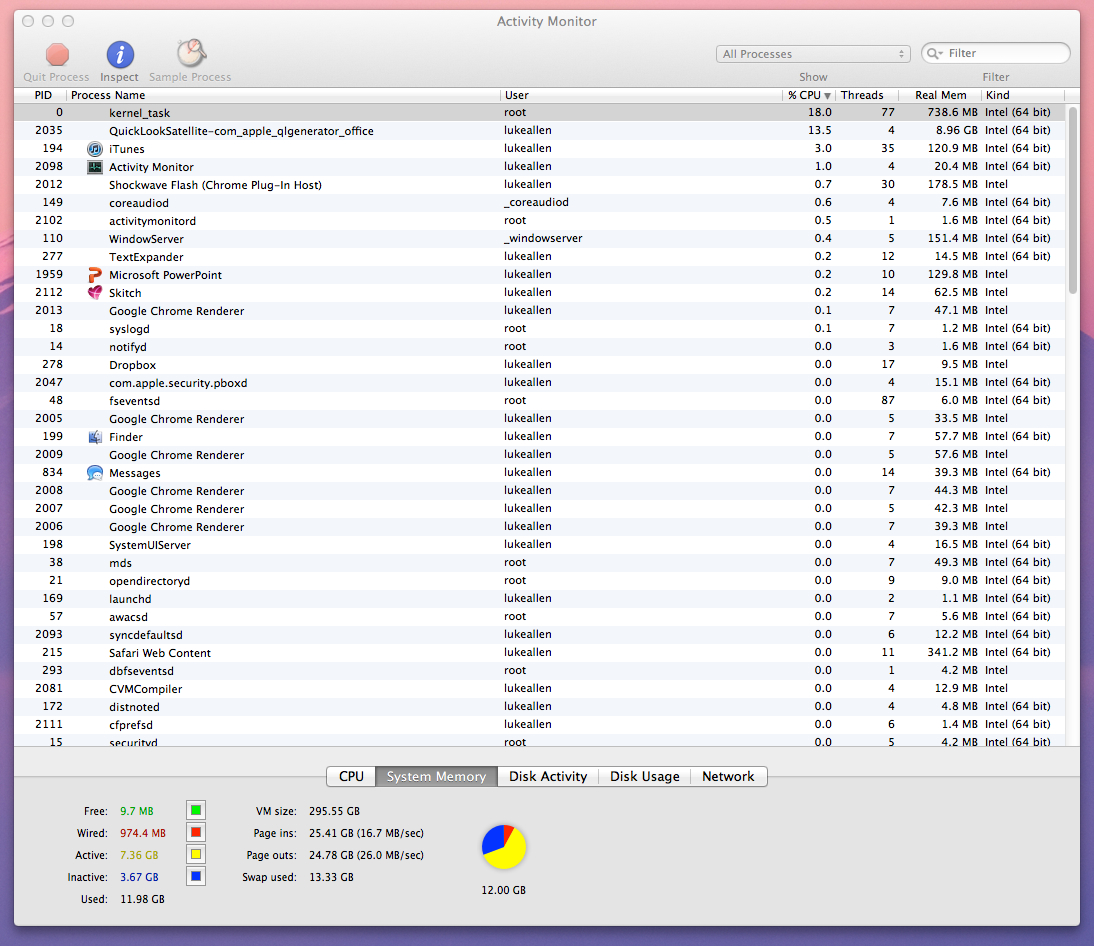
Task: Select QuickLookSatellite-com_apple_qlgenerator_office process
Action: tap(539, 130)
